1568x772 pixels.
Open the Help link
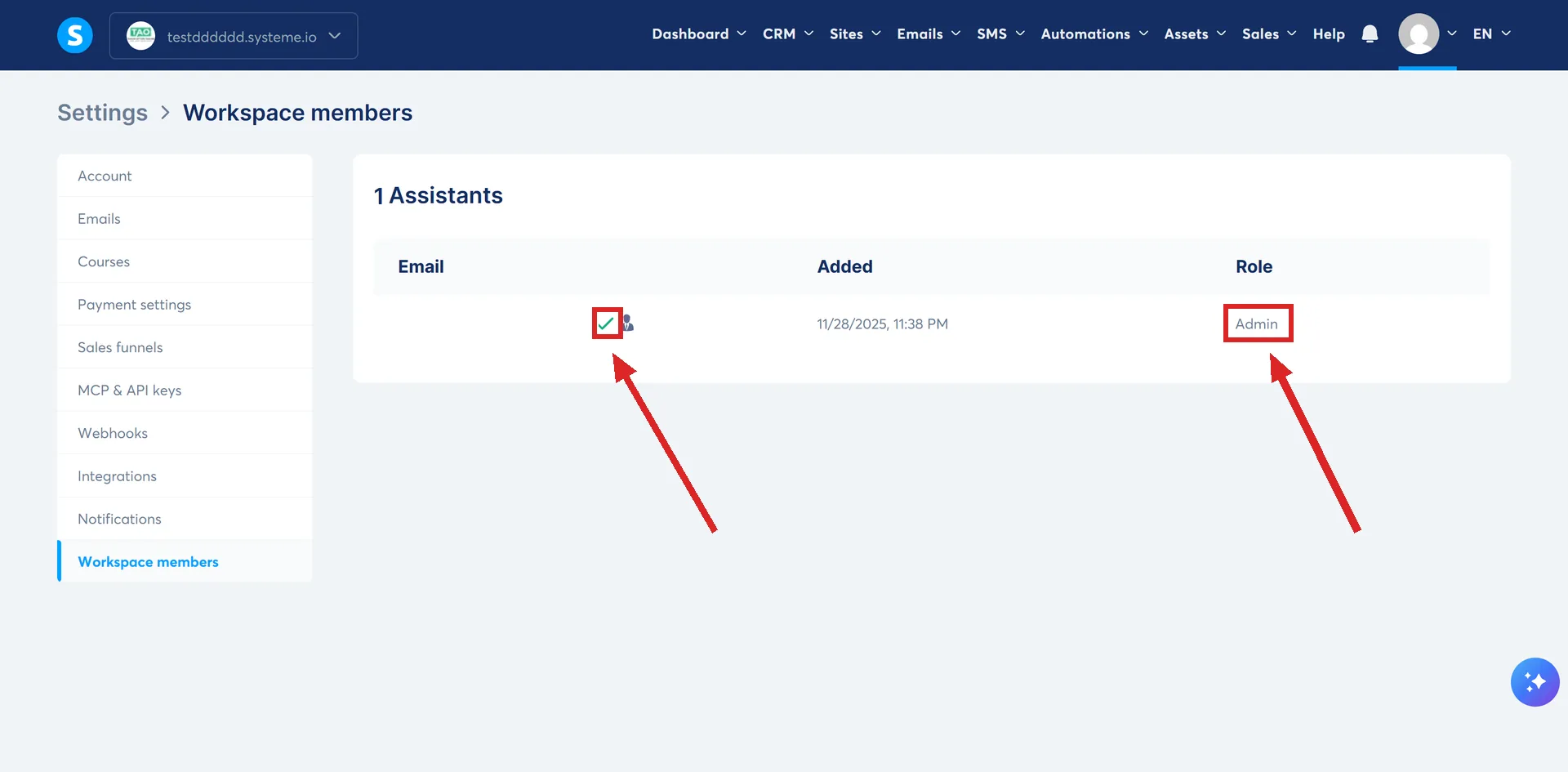(1329, 33)
